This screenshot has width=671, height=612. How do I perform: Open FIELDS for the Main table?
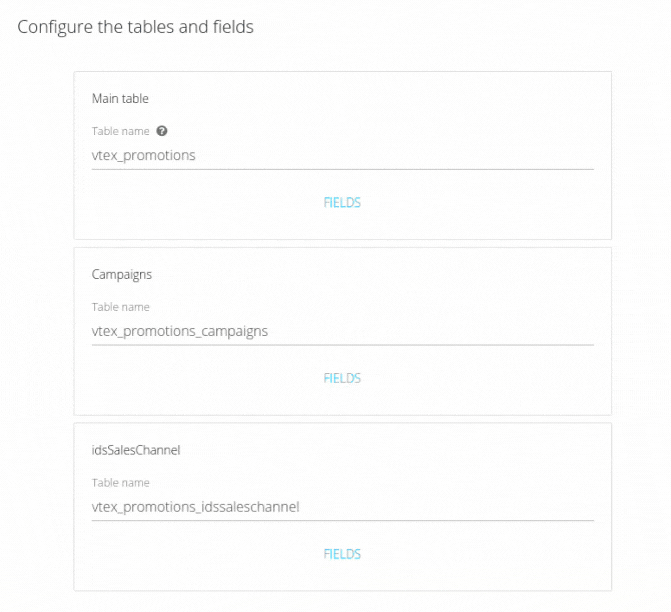(342, 202)
